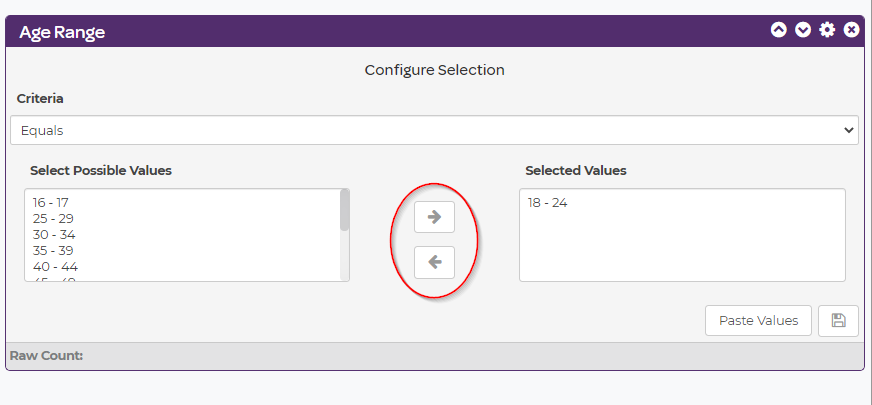This screenshot has width=872, height=405.
Task: Select the 16 - 17 age value
Action: tap(51, 202)
